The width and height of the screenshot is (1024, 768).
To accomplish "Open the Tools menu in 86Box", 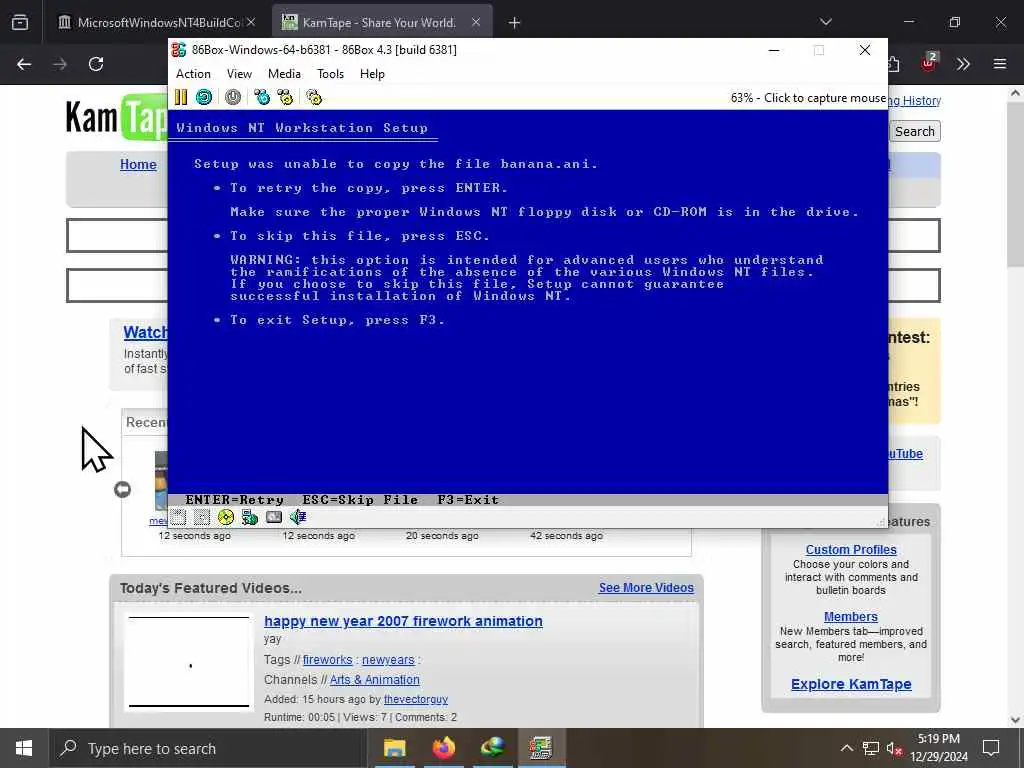I will (330, 74).
